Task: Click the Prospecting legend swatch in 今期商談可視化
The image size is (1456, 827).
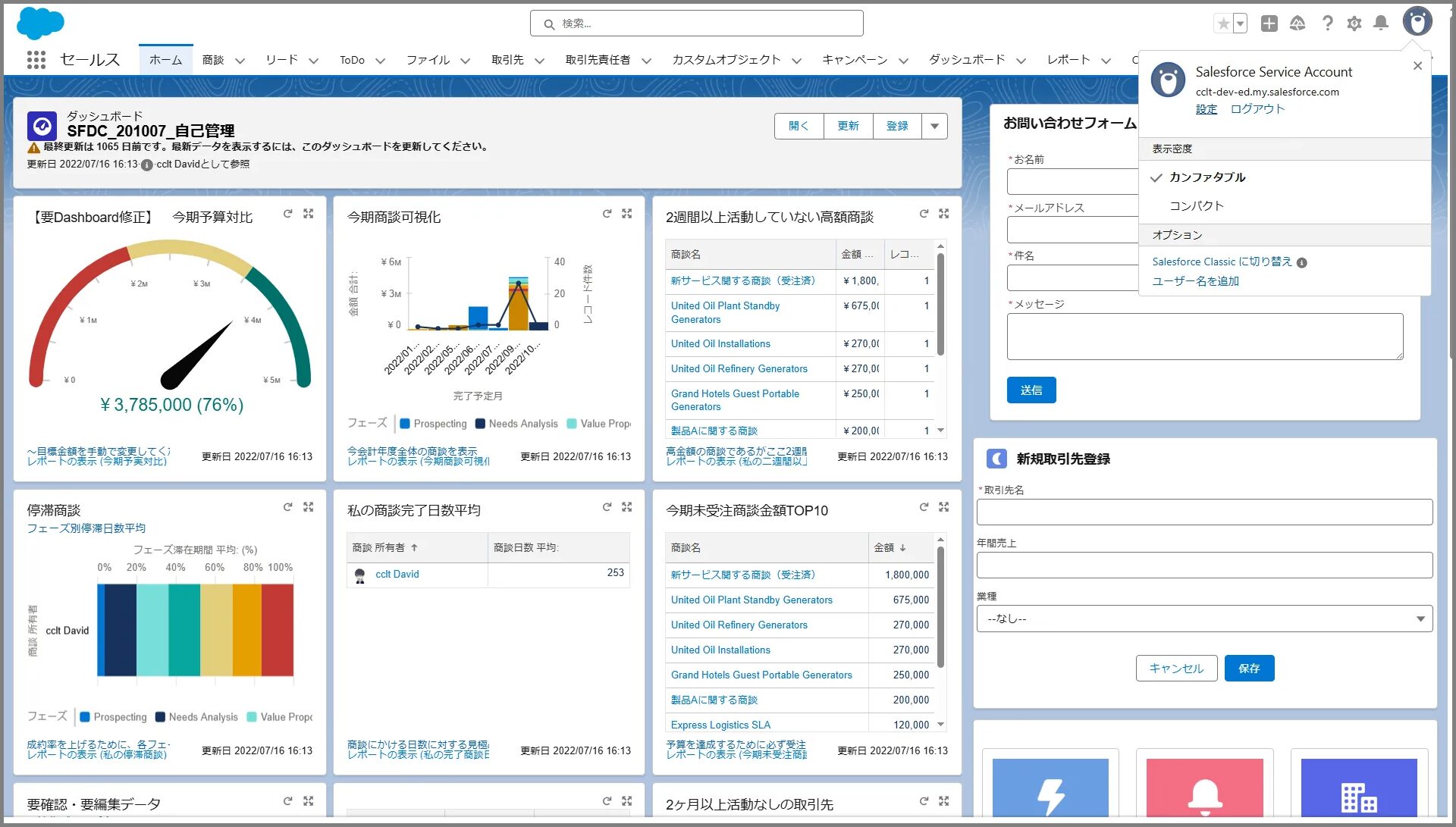Action: pyautogui.click(x=405, y=424)
